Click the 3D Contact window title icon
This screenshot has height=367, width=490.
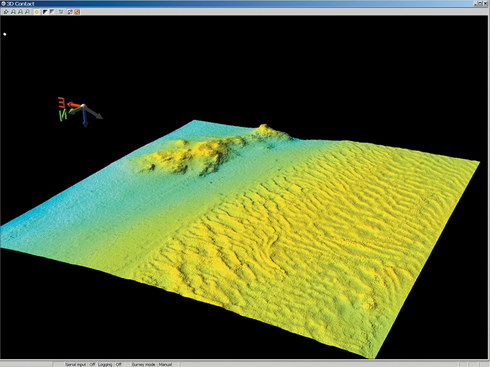(x=3, y=4)
